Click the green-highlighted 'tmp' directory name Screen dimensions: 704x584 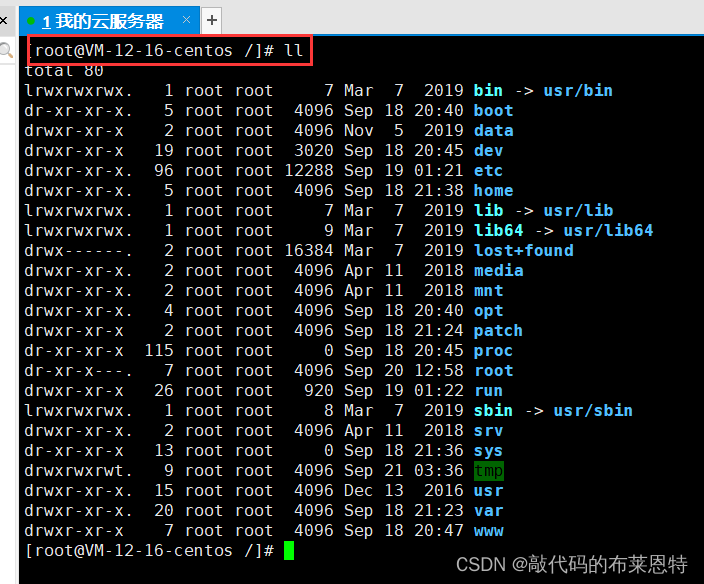pyautogui.click(x=488, y=471)
